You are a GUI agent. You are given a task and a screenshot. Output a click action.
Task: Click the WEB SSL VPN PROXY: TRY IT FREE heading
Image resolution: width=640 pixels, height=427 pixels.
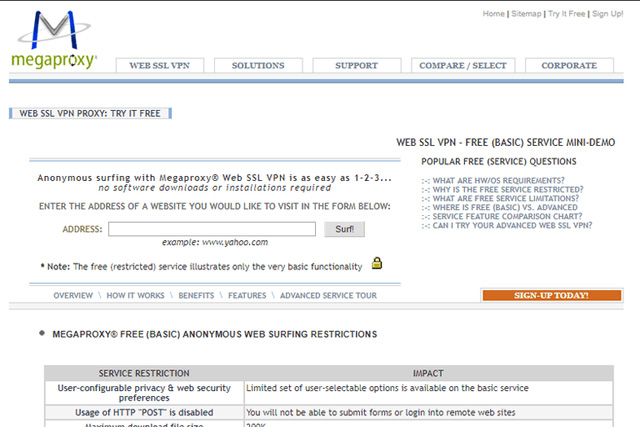[x=90, y=113]
